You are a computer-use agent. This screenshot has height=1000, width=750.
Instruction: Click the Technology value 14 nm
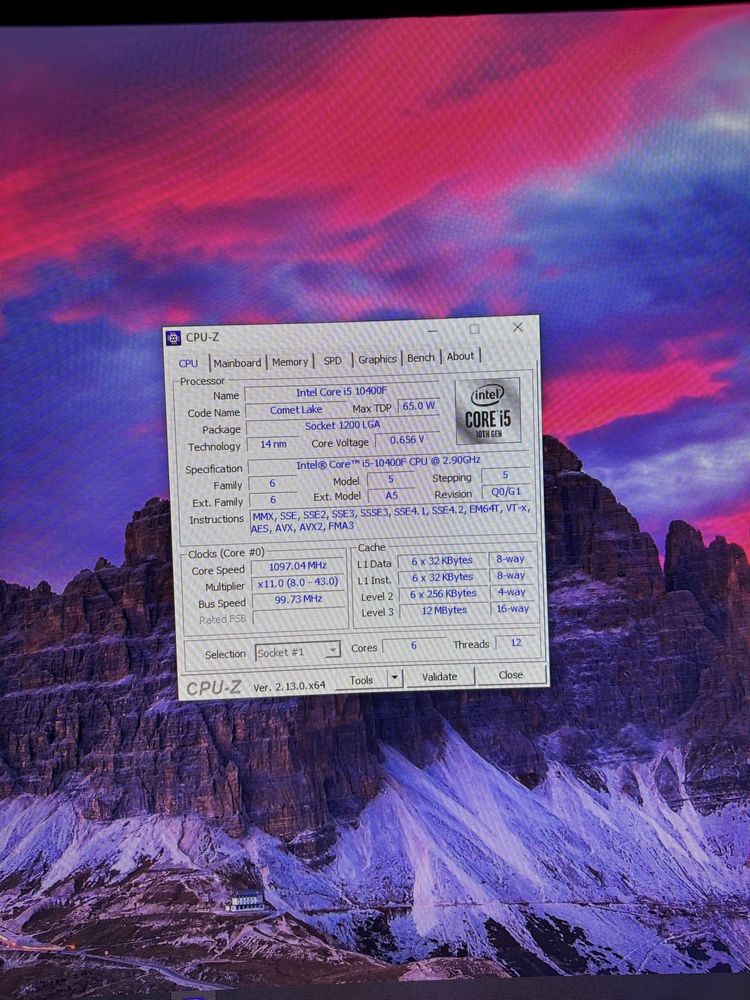coord(273,444)
